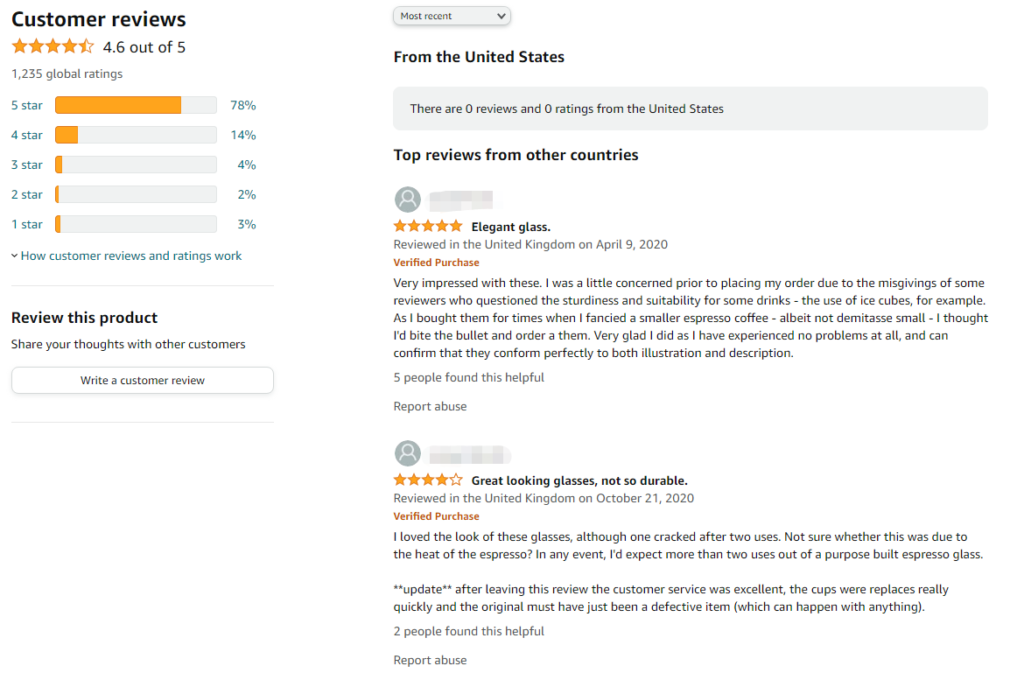The width and height of the screenshot is (1024, 673).
Task: Report abuse on the Elegant glass review
Action: click(430, 406)
